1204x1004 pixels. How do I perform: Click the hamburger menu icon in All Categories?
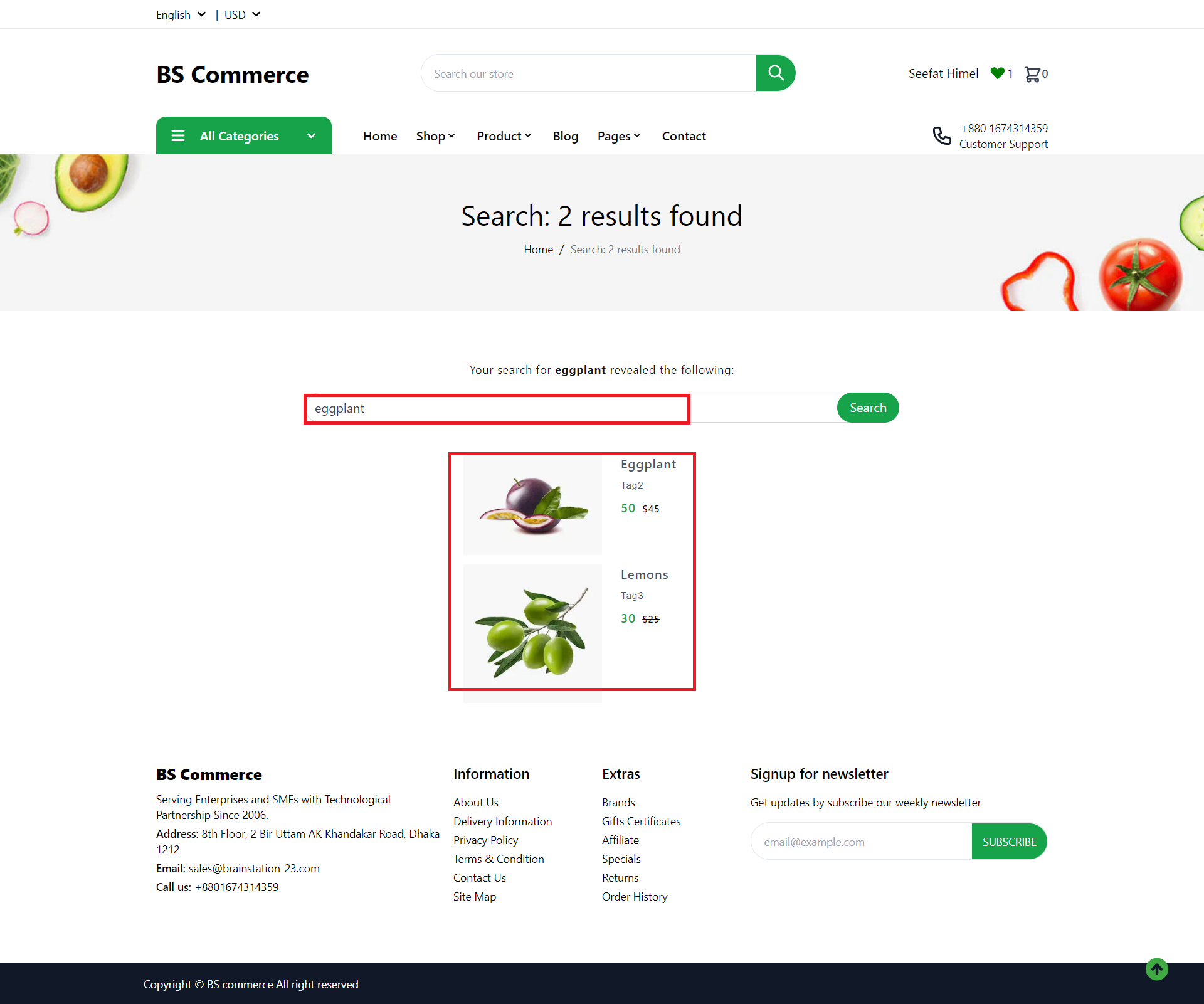pos(179,136)
